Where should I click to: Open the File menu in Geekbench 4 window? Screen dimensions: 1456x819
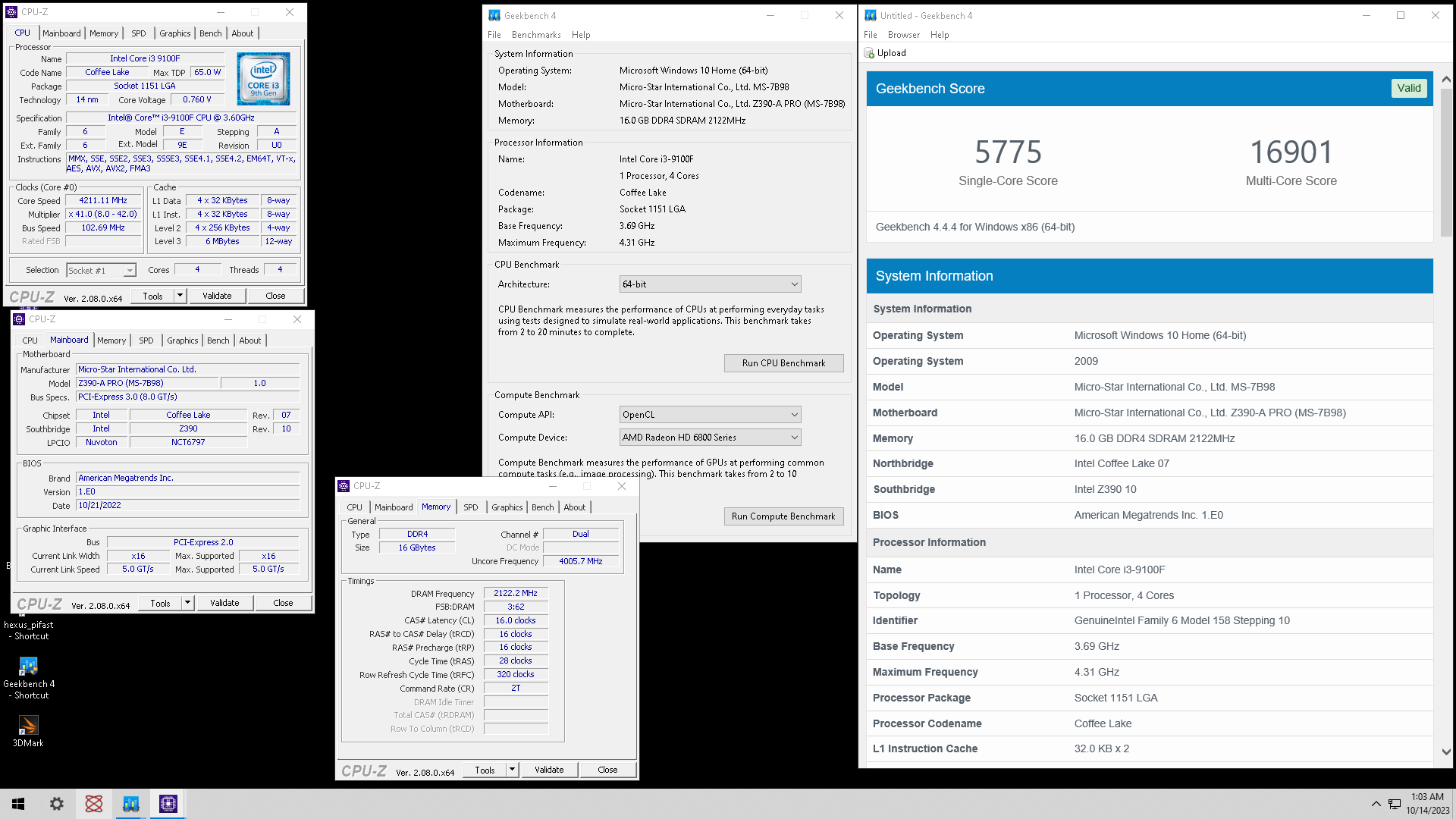pyautogui.click(x=494, y=35)
